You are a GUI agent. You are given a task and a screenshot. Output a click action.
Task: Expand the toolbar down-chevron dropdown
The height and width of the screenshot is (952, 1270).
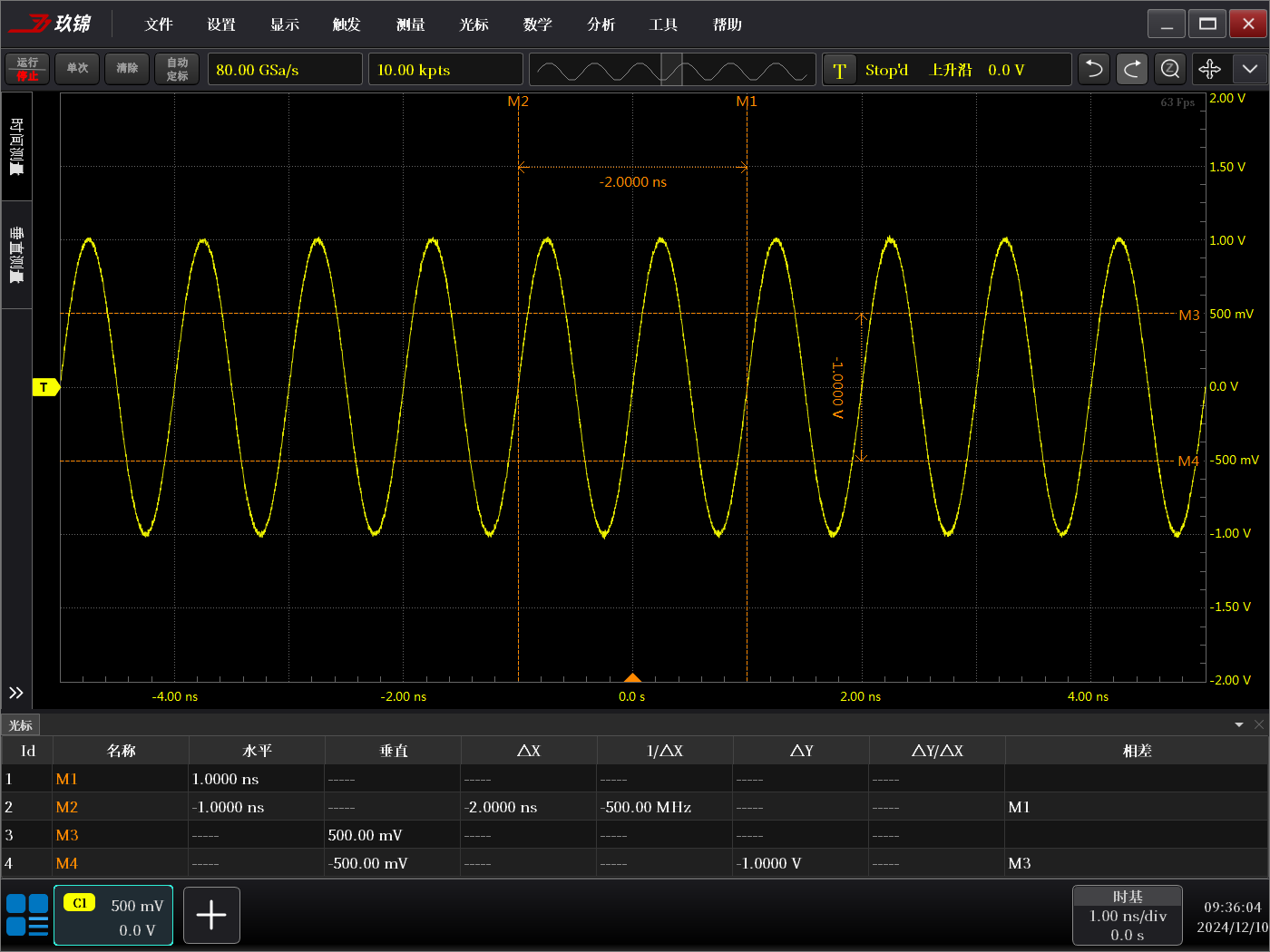pos(1250,69)
